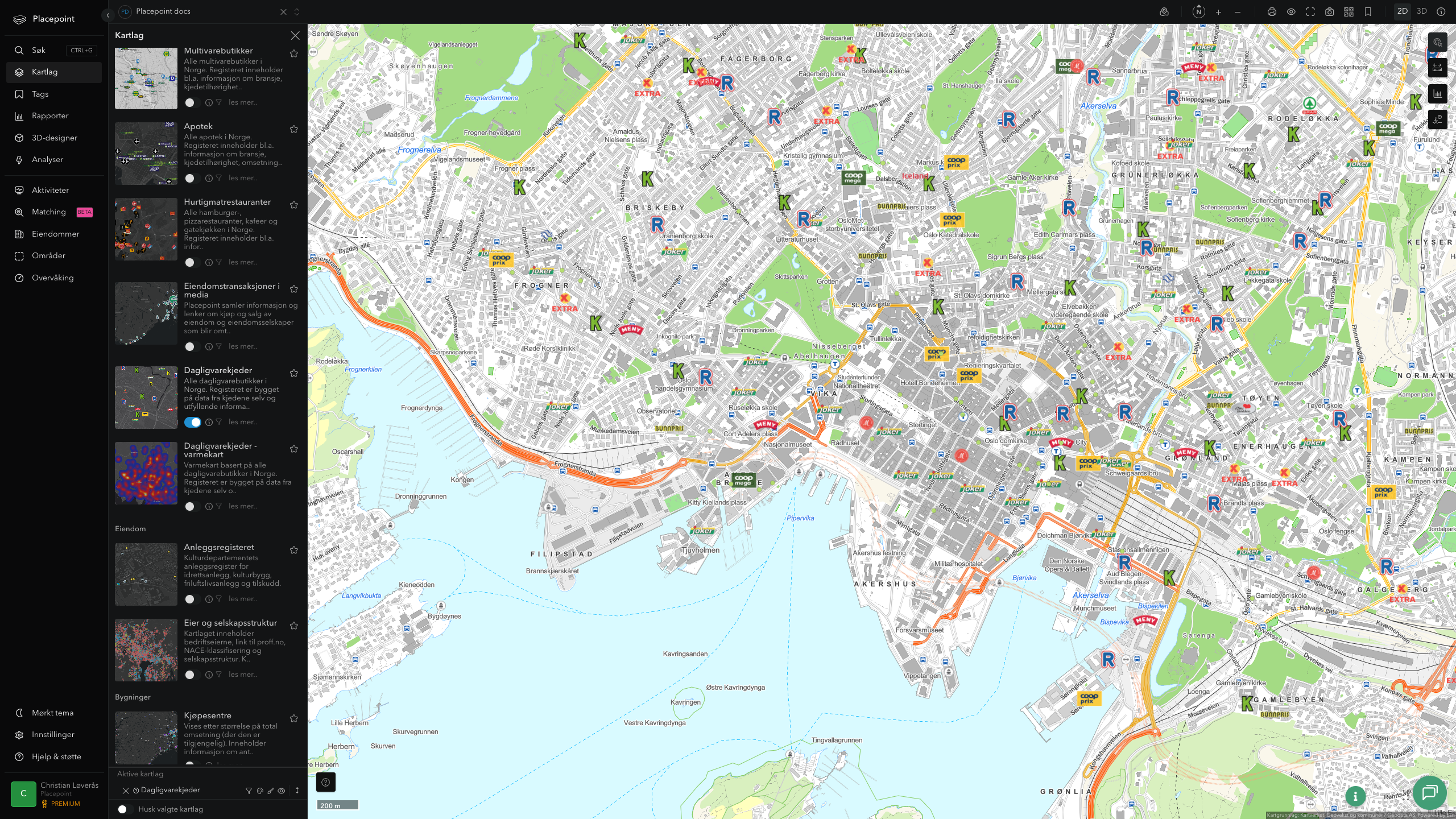Screen dimensions: 1456x819
Task: Open the measure distance ruler tool
Action: click(x=1437, y=68)
